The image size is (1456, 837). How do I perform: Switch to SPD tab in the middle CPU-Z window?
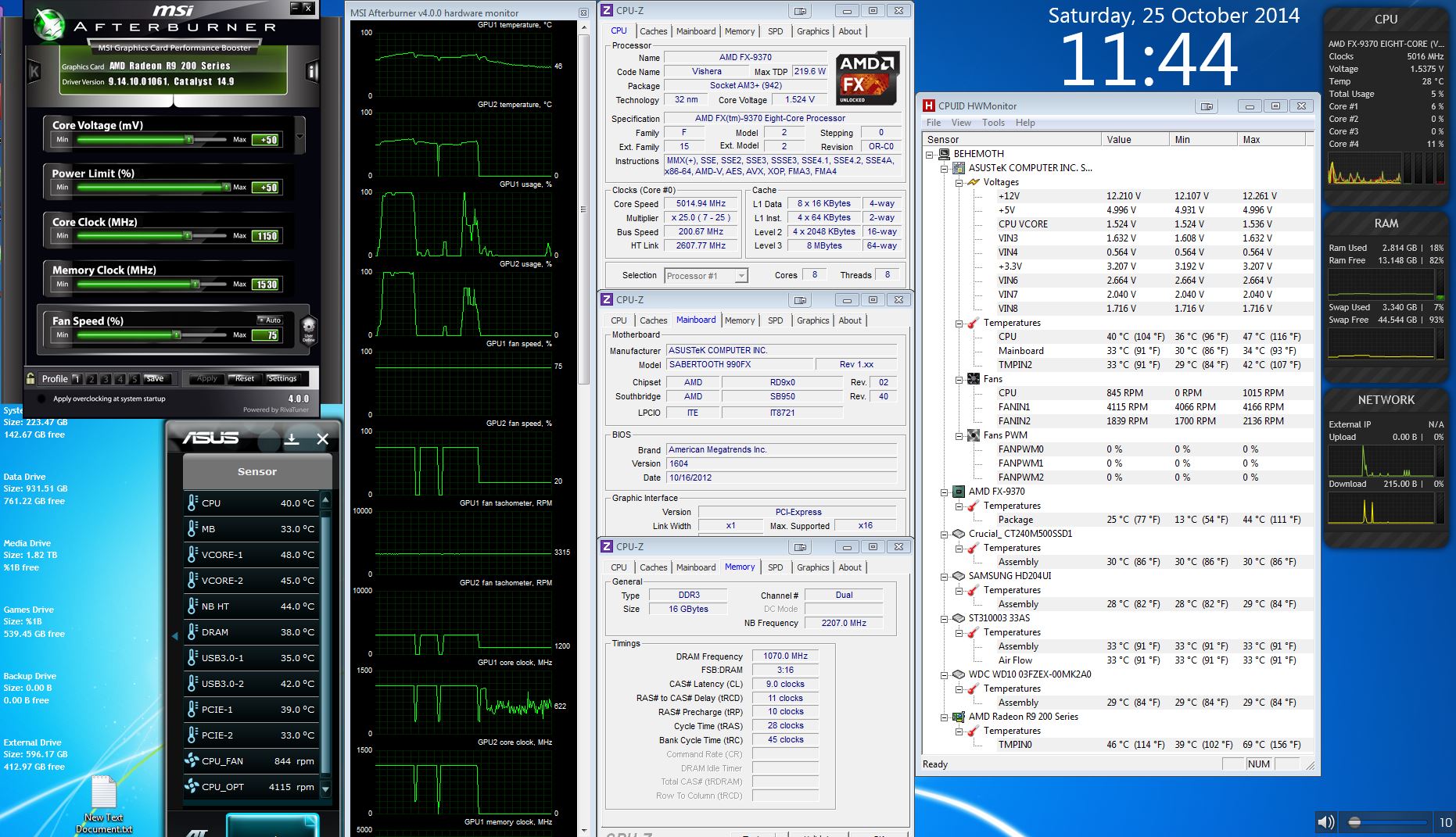pos(775,320)
